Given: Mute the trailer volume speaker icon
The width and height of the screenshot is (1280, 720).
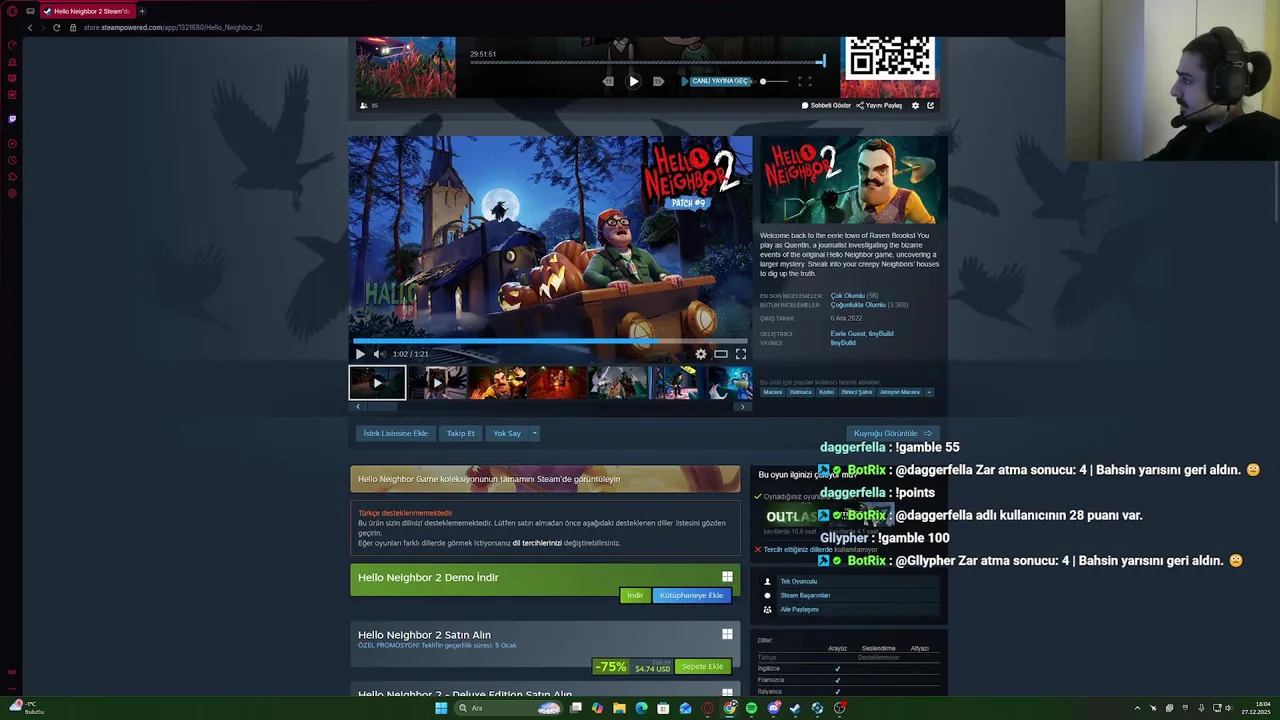Looking at the screenshot, I should coord(378,354).
